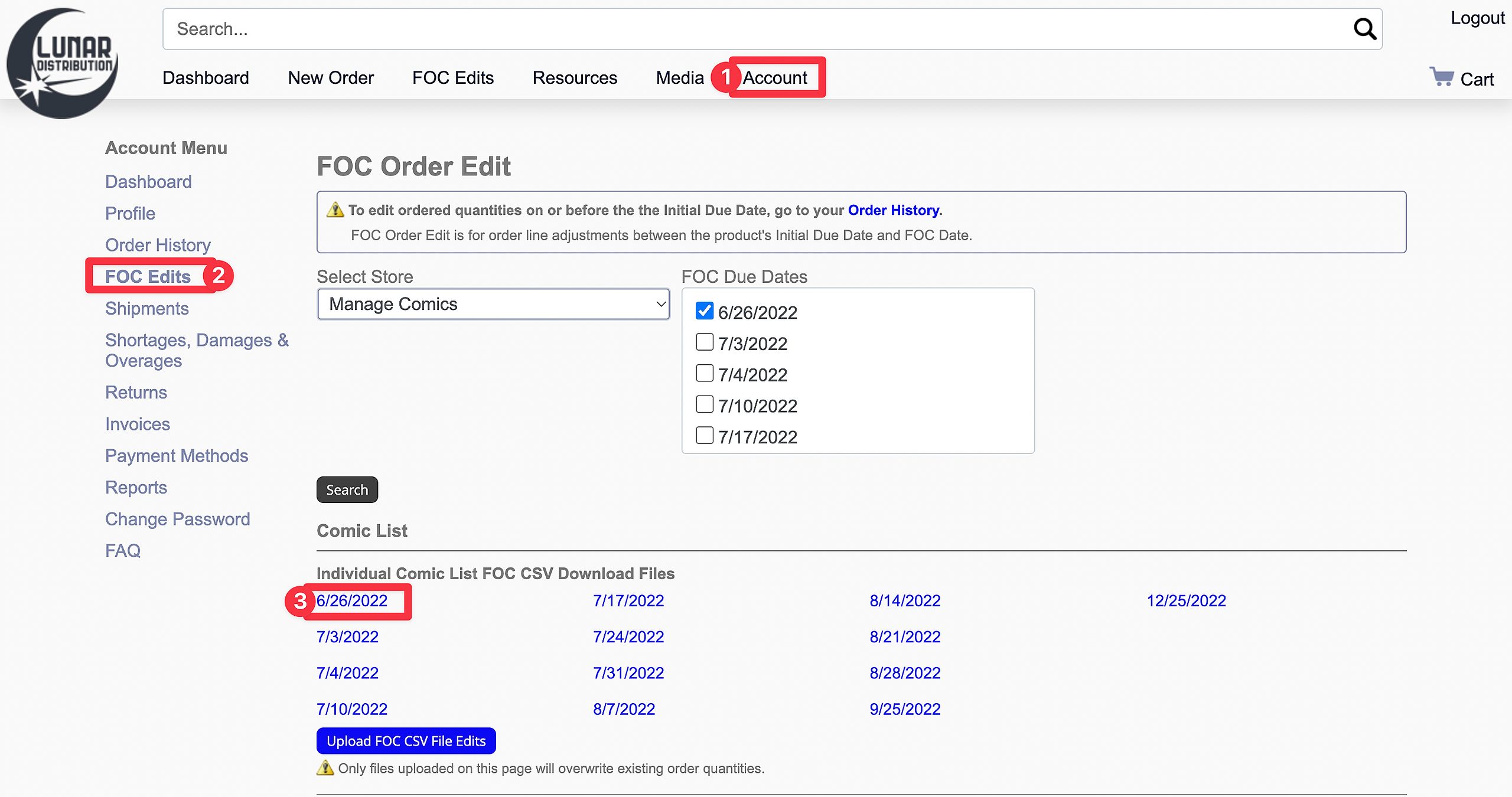Image resolution: width=1512 pixels, height=797 pixels.
Task: Click the dark Search button
Action: pyautogui.click(x=347, y=490)
